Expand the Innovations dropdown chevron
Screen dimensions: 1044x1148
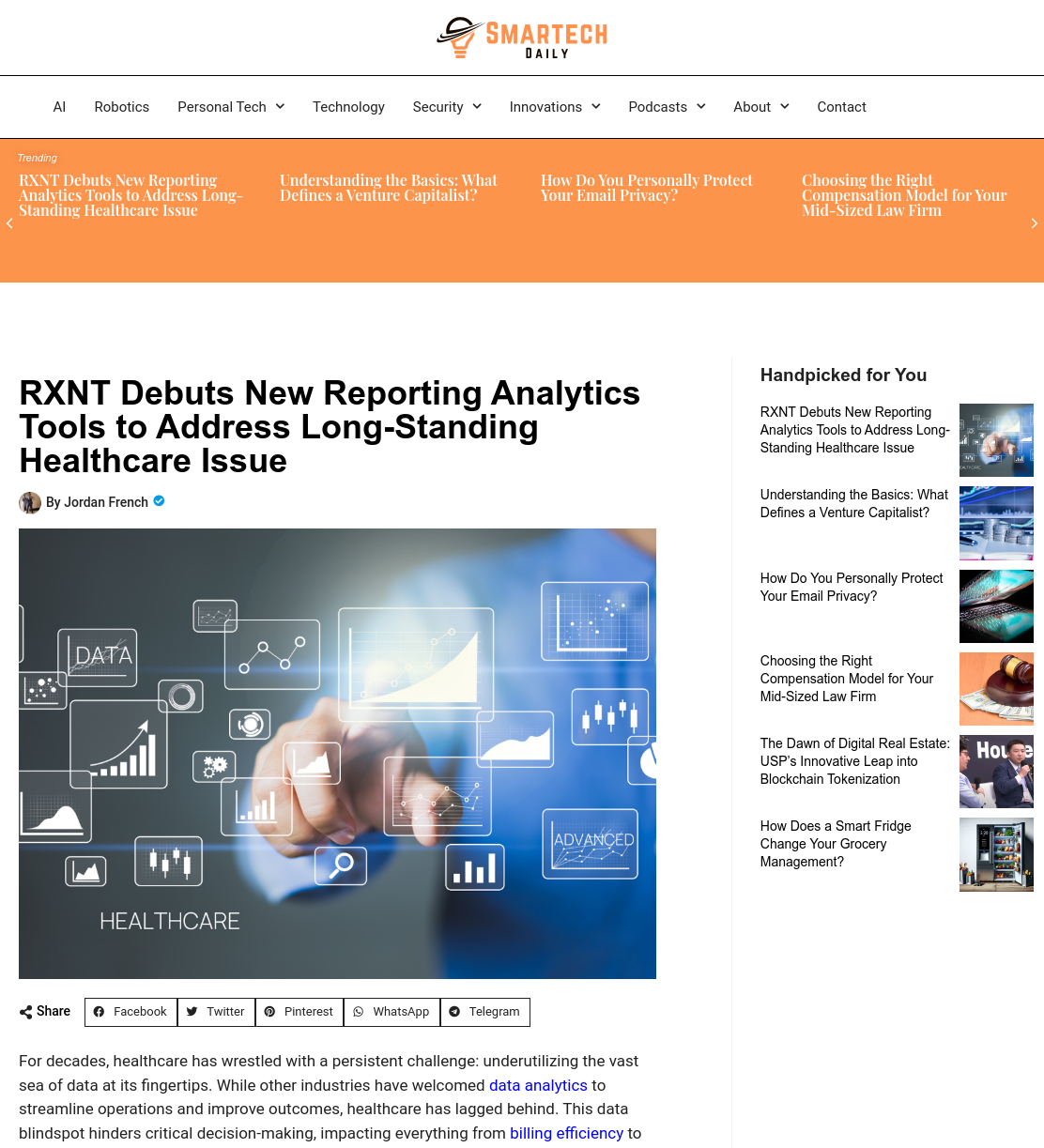coord(596,107)
